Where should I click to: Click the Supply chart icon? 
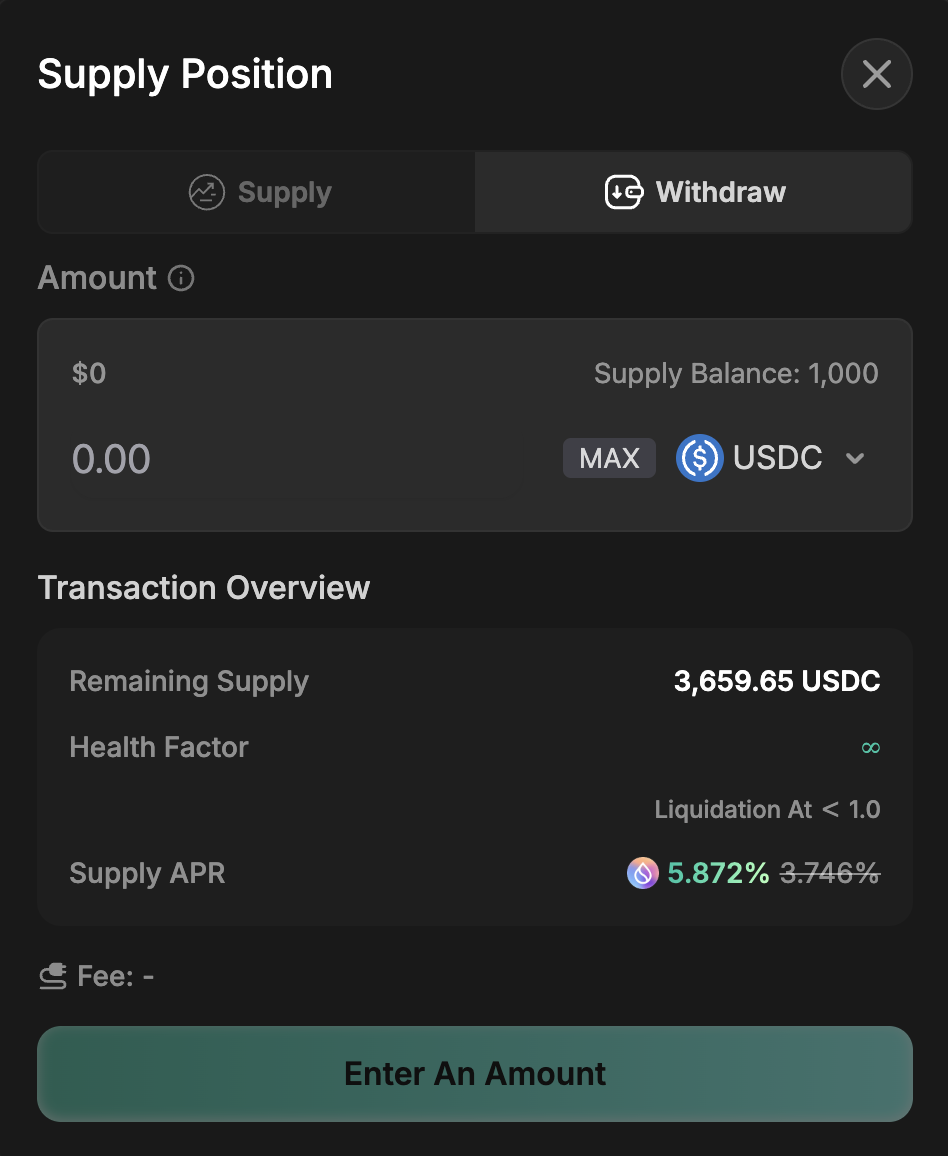point(207,192)
